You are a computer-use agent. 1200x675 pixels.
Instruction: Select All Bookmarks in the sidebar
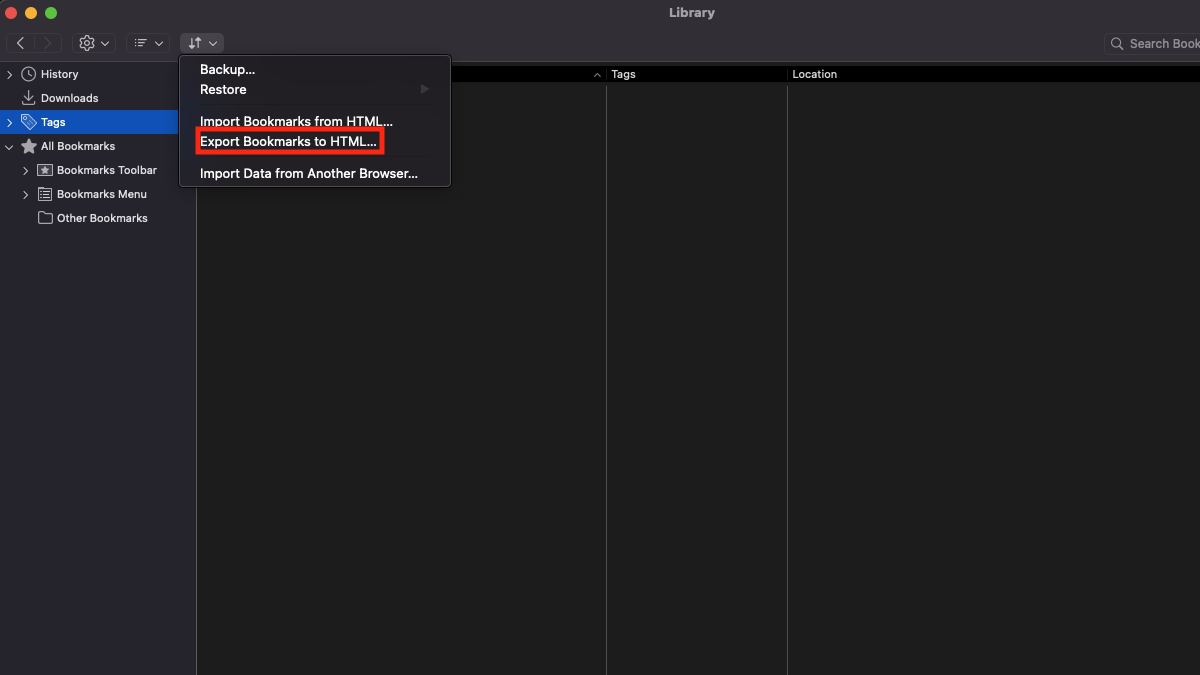[x=98, y=146]
